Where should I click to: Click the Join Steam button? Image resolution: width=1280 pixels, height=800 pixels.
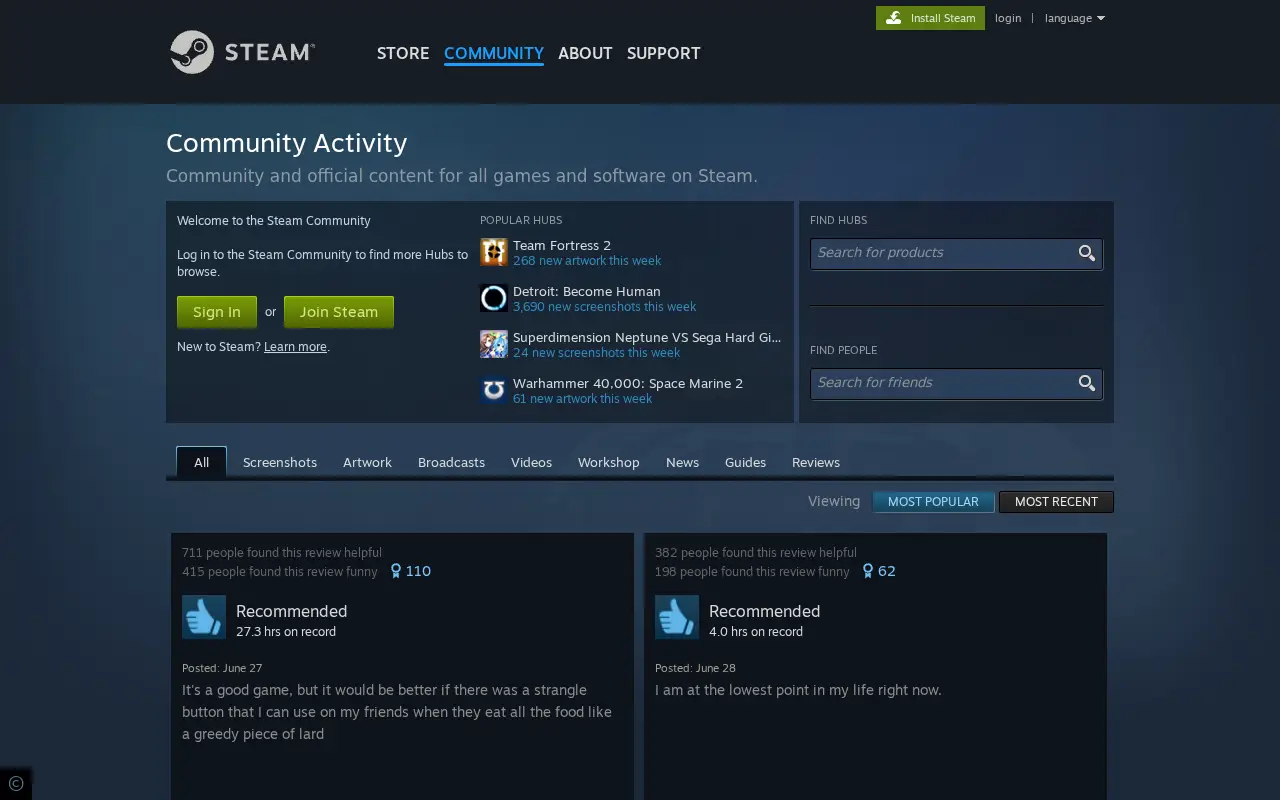[x=339, y=312]
